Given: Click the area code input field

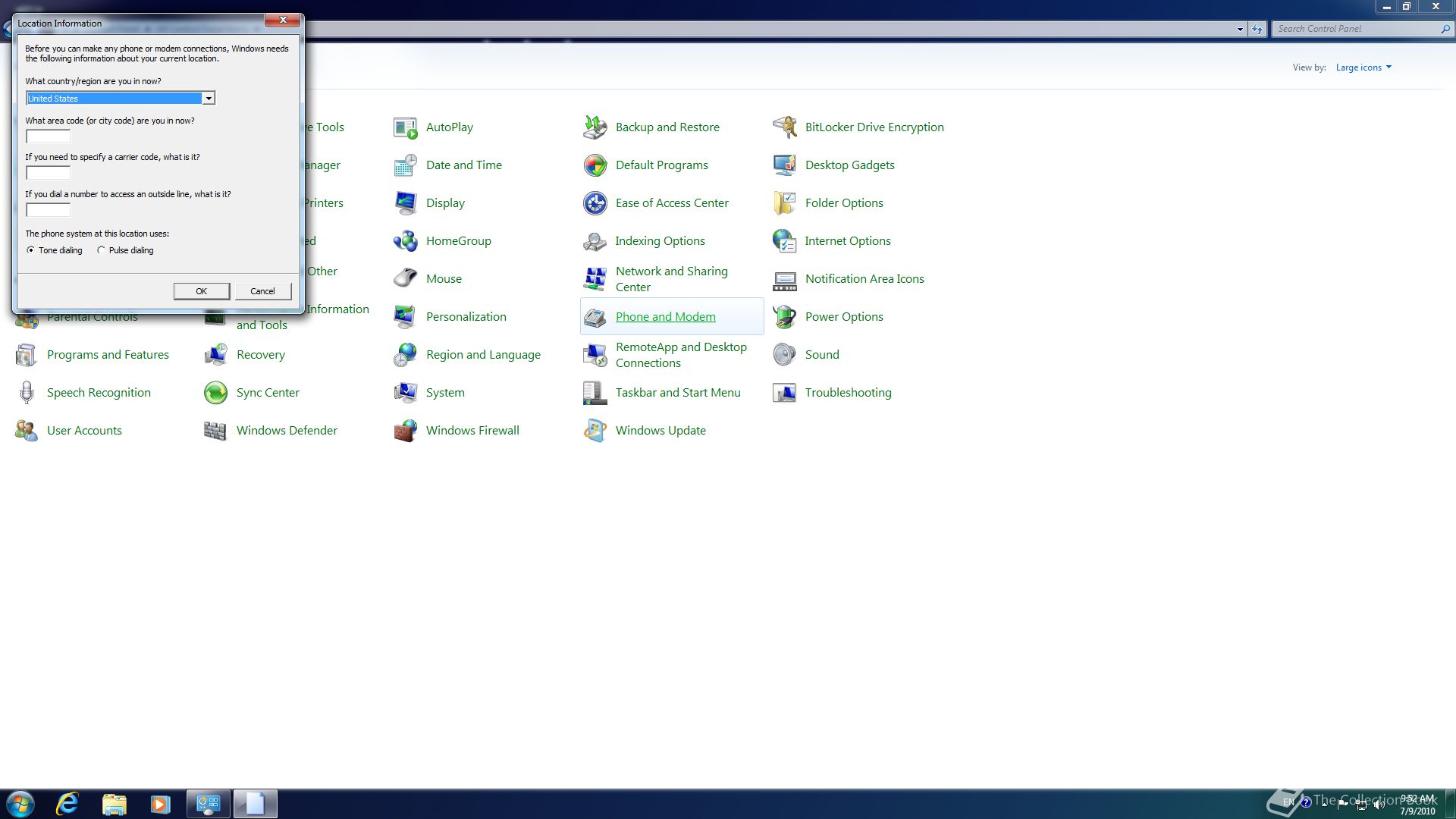Looking at the screenshot, I should [x=48, y=136].
